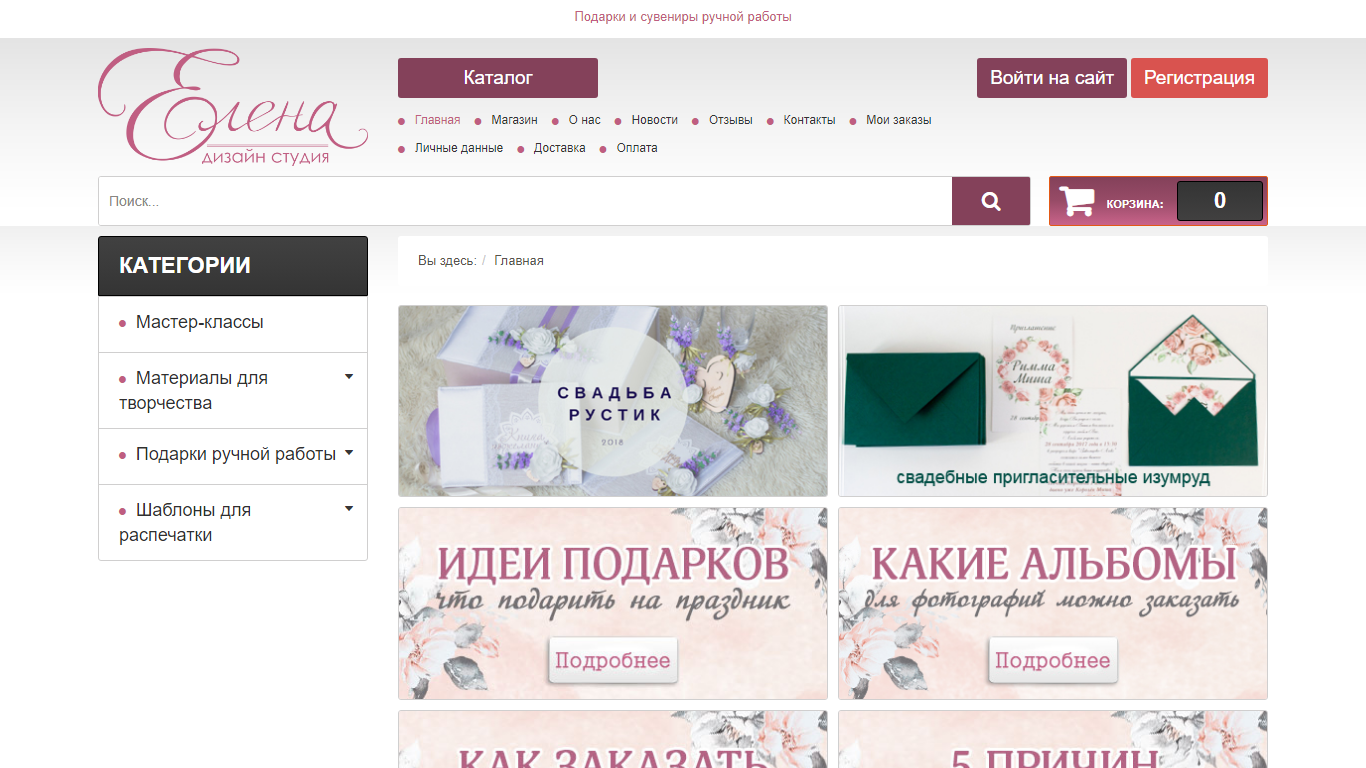The height and width of the screenshot is (768, 1366).
Task: Open Личные данные menu item
Action: click(459, 148)
